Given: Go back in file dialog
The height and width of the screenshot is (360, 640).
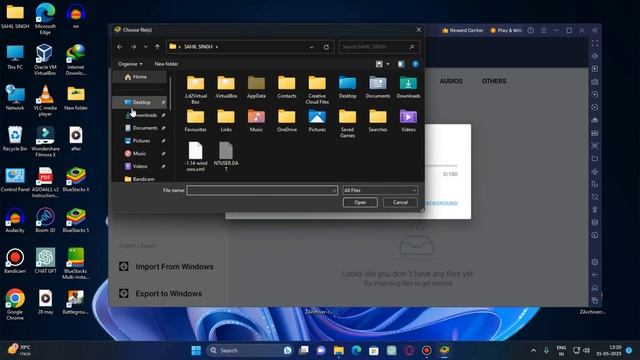Looking at the screenshot, I should 120,47.
